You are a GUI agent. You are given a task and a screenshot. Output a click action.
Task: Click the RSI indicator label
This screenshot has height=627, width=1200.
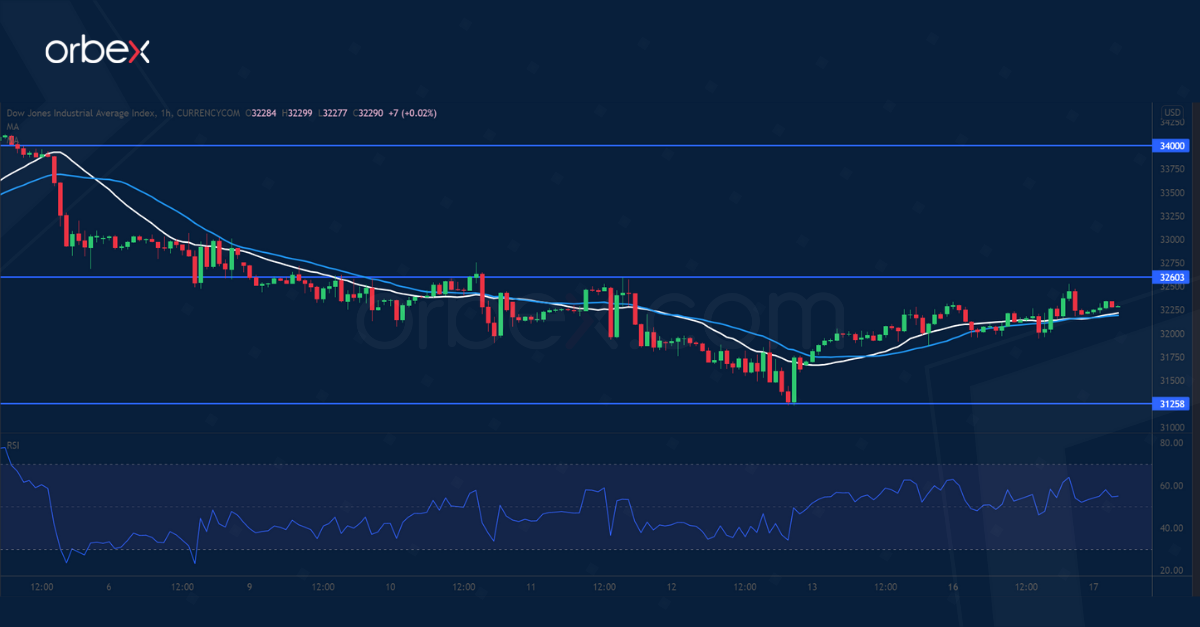pyautogui.click(x=14, y=444)
